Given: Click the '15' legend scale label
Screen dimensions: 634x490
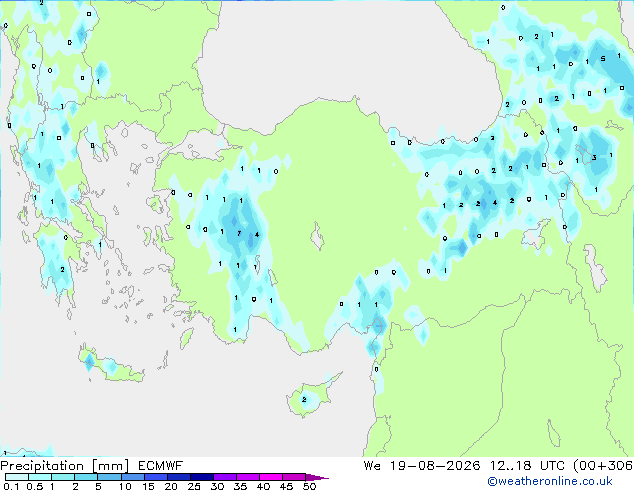Looking at the screenshot, I should click(148, 486).
